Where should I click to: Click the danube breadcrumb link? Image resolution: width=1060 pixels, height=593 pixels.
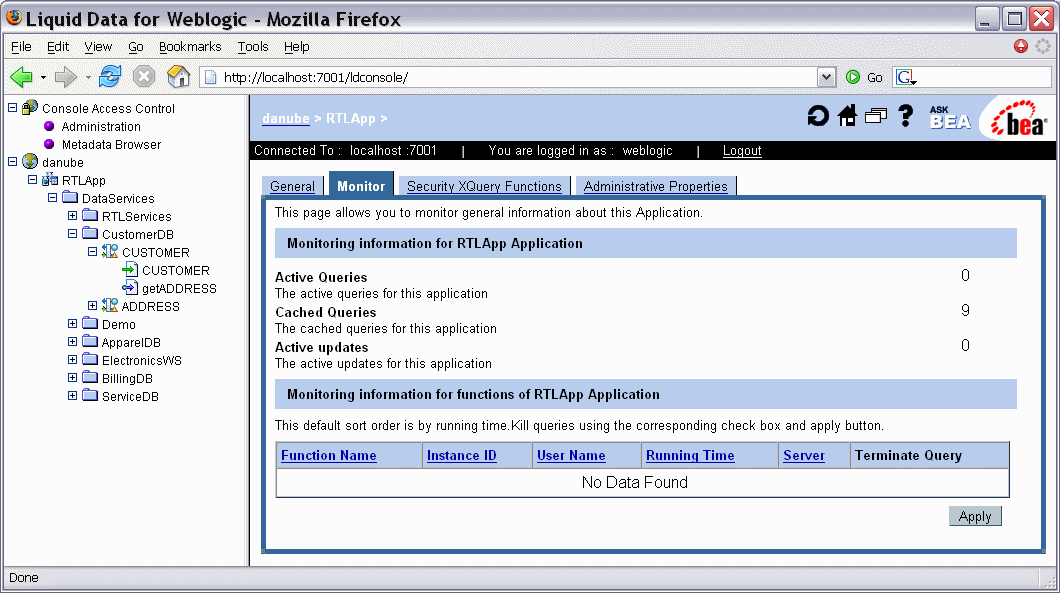tap(285, 118)
